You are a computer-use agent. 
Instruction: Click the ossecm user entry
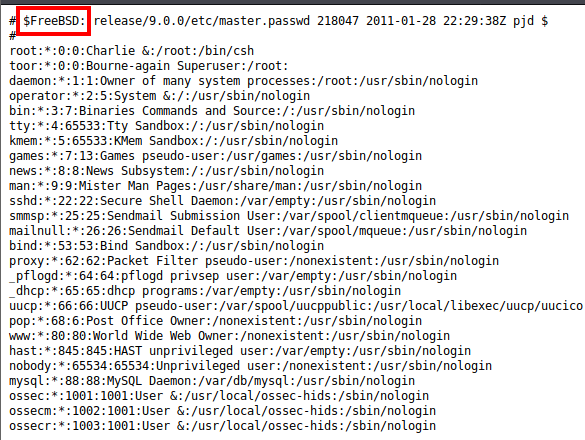tap(223, 411)
